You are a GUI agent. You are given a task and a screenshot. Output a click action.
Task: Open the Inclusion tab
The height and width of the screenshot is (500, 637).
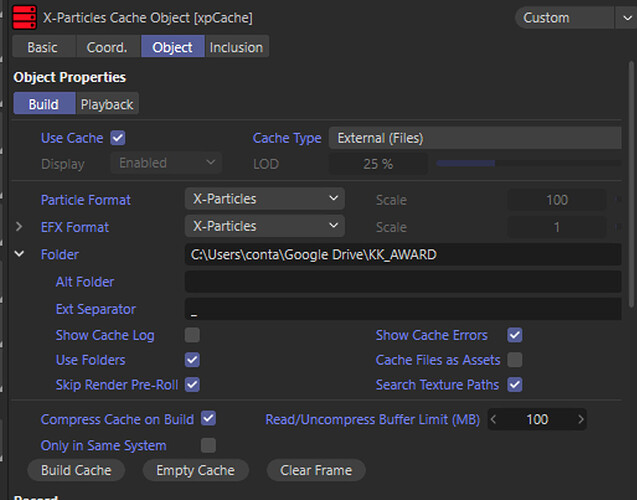click(236, 48)
